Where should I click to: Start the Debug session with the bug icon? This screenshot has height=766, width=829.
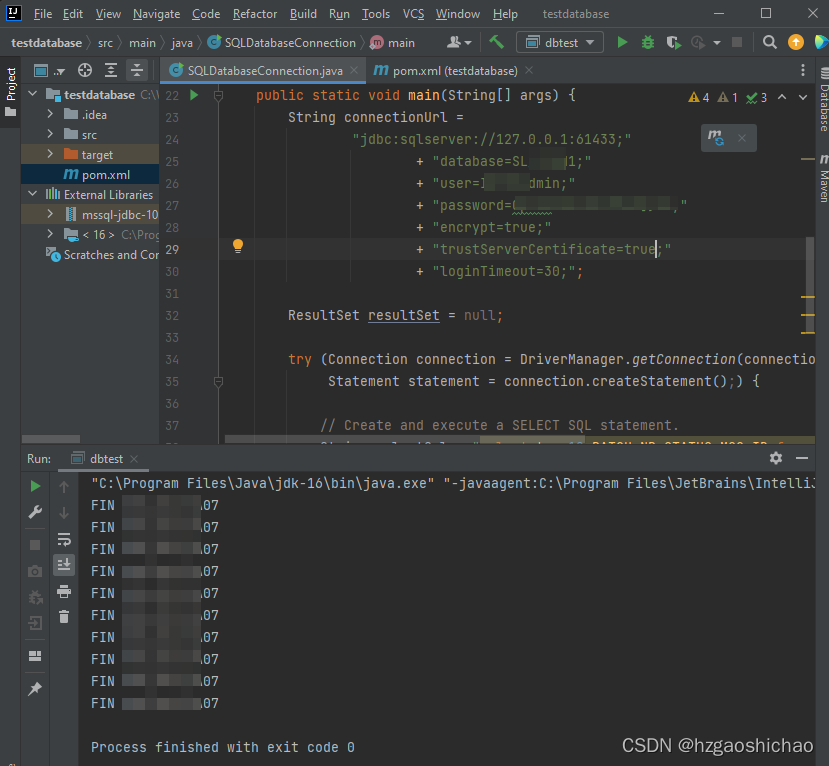pos(648,43)
